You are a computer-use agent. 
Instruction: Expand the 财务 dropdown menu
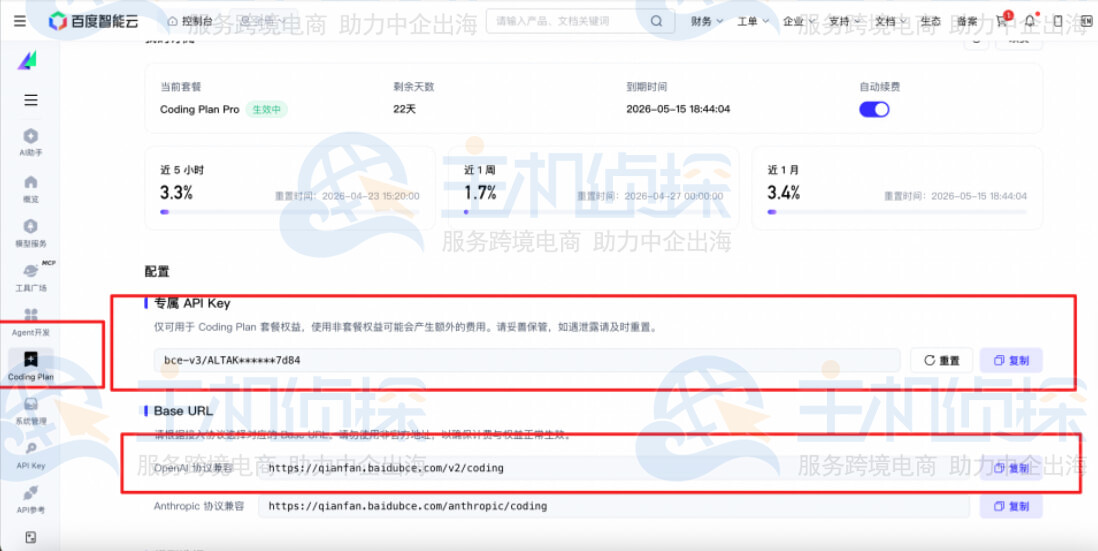707,21
